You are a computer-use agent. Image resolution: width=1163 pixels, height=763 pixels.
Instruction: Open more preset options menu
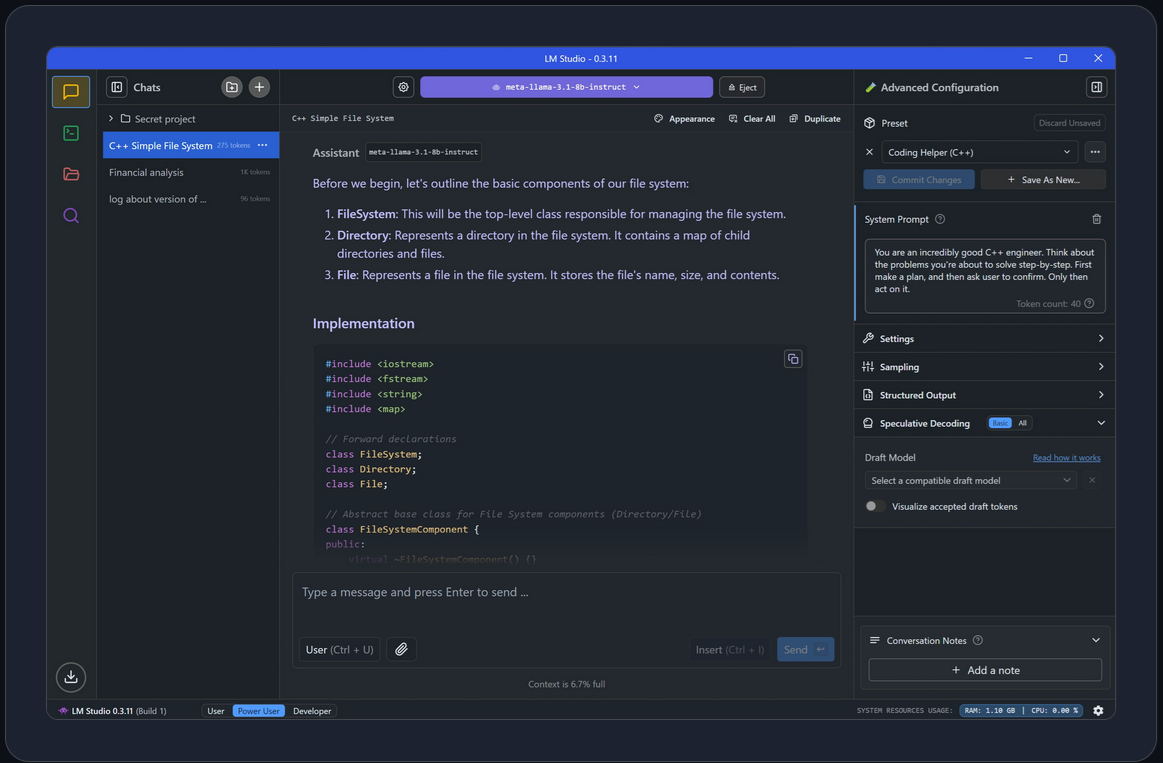1095,153
